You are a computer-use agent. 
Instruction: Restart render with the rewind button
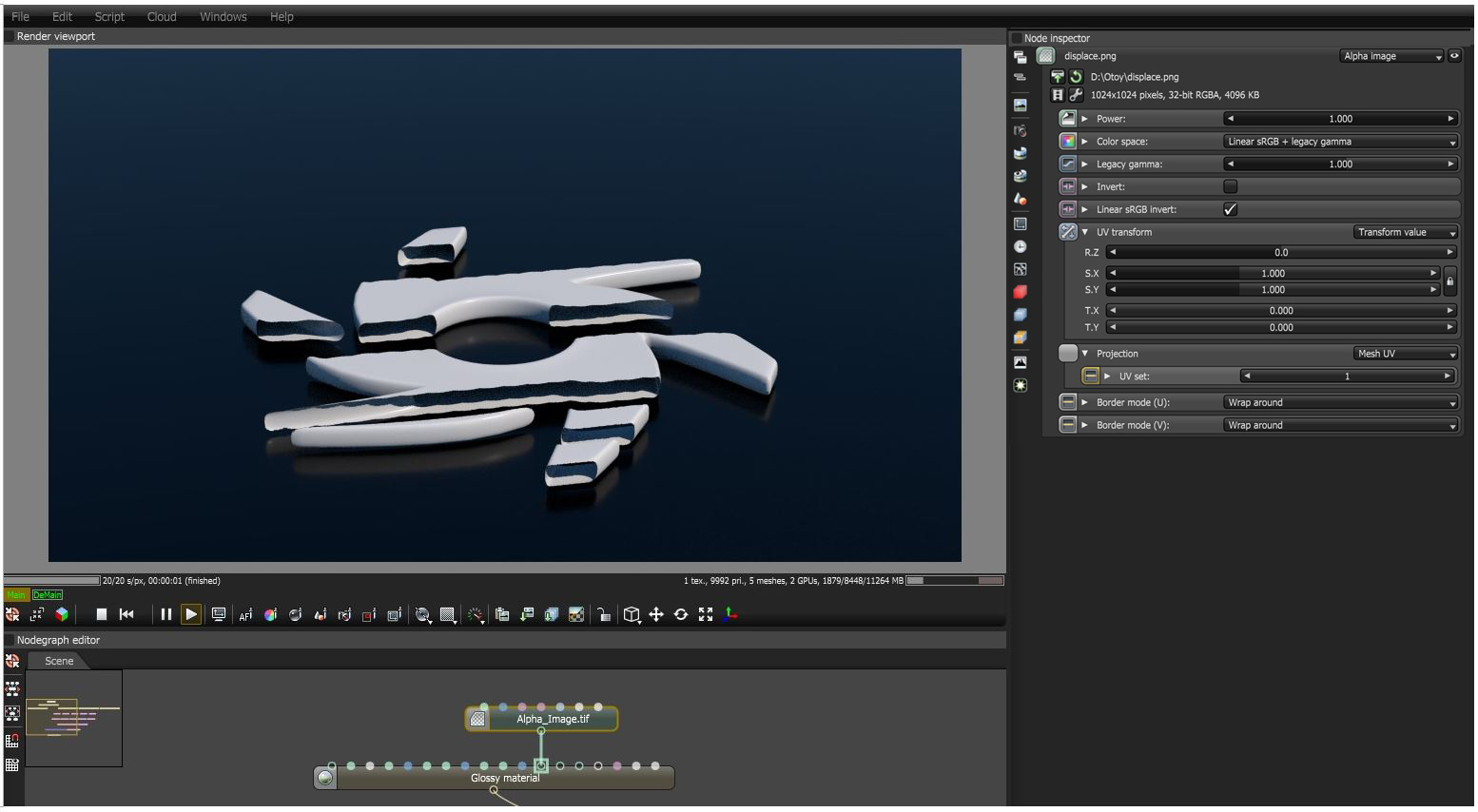[x=126, y=614]
